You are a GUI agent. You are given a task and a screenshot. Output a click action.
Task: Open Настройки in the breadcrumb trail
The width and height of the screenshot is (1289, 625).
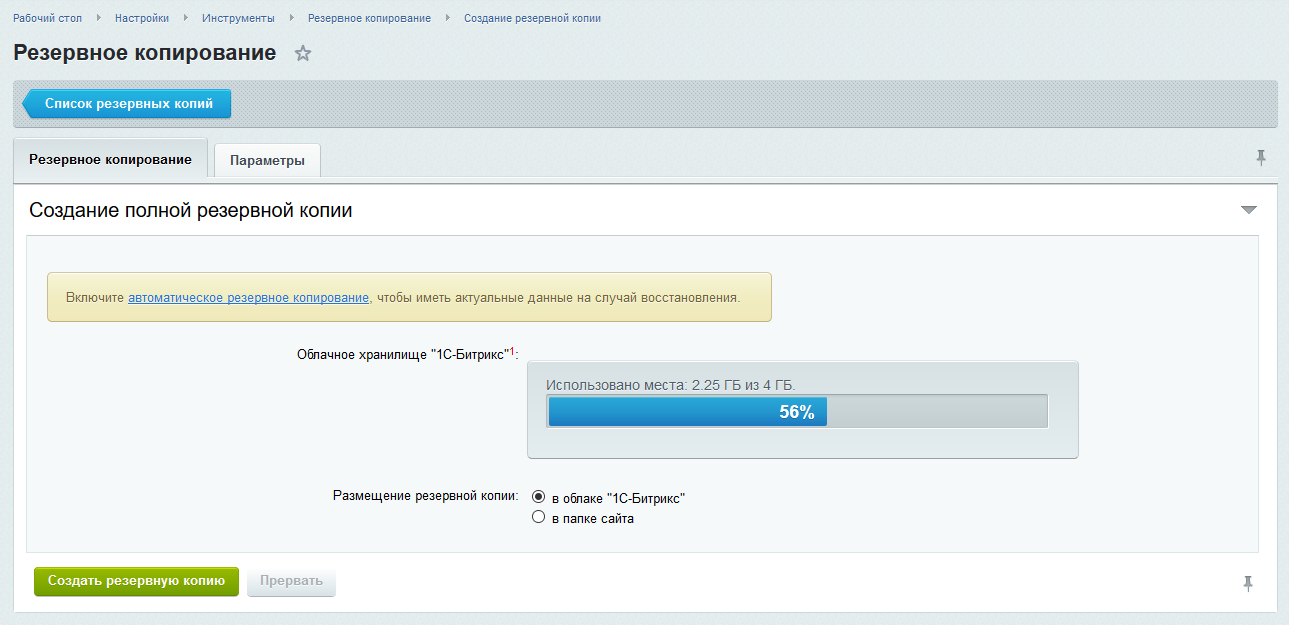[x=141, y=18]
